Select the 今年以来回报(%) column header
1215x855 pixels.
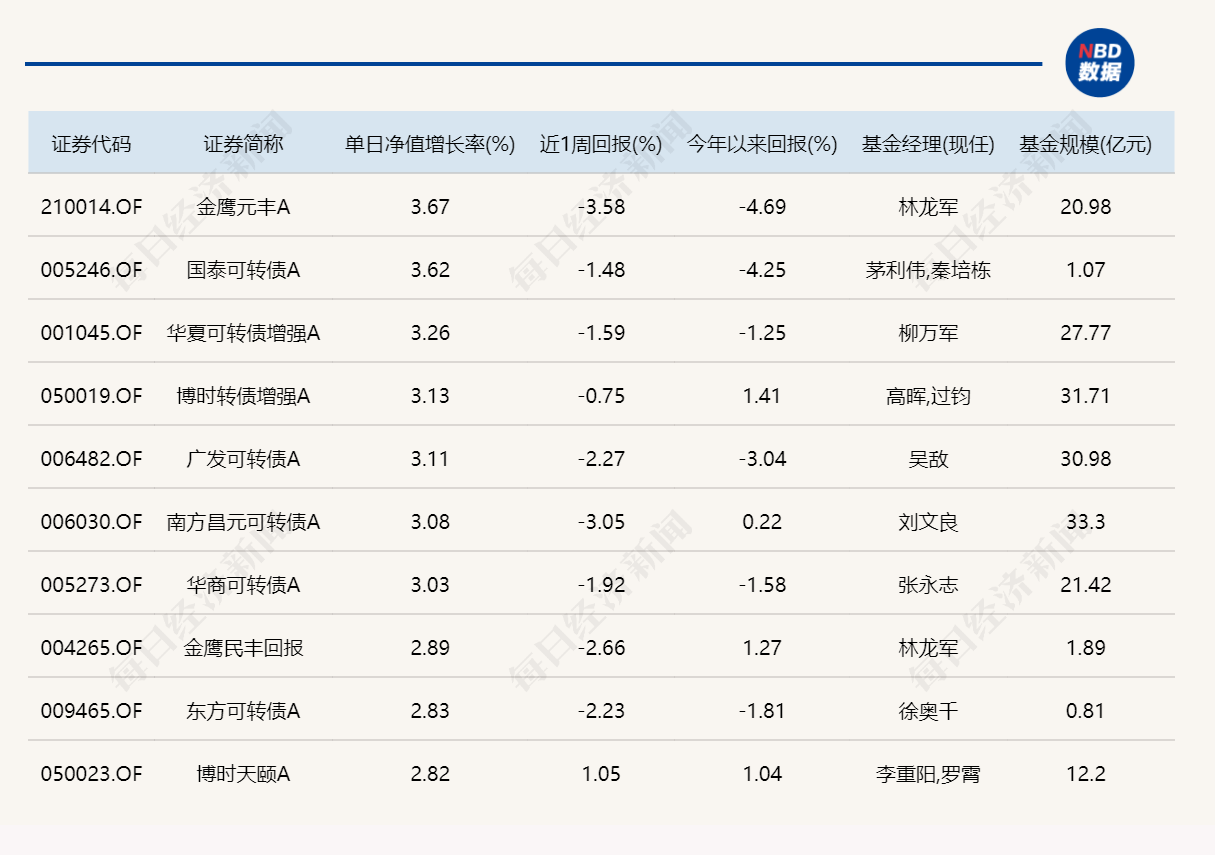[x=762, y=144]
